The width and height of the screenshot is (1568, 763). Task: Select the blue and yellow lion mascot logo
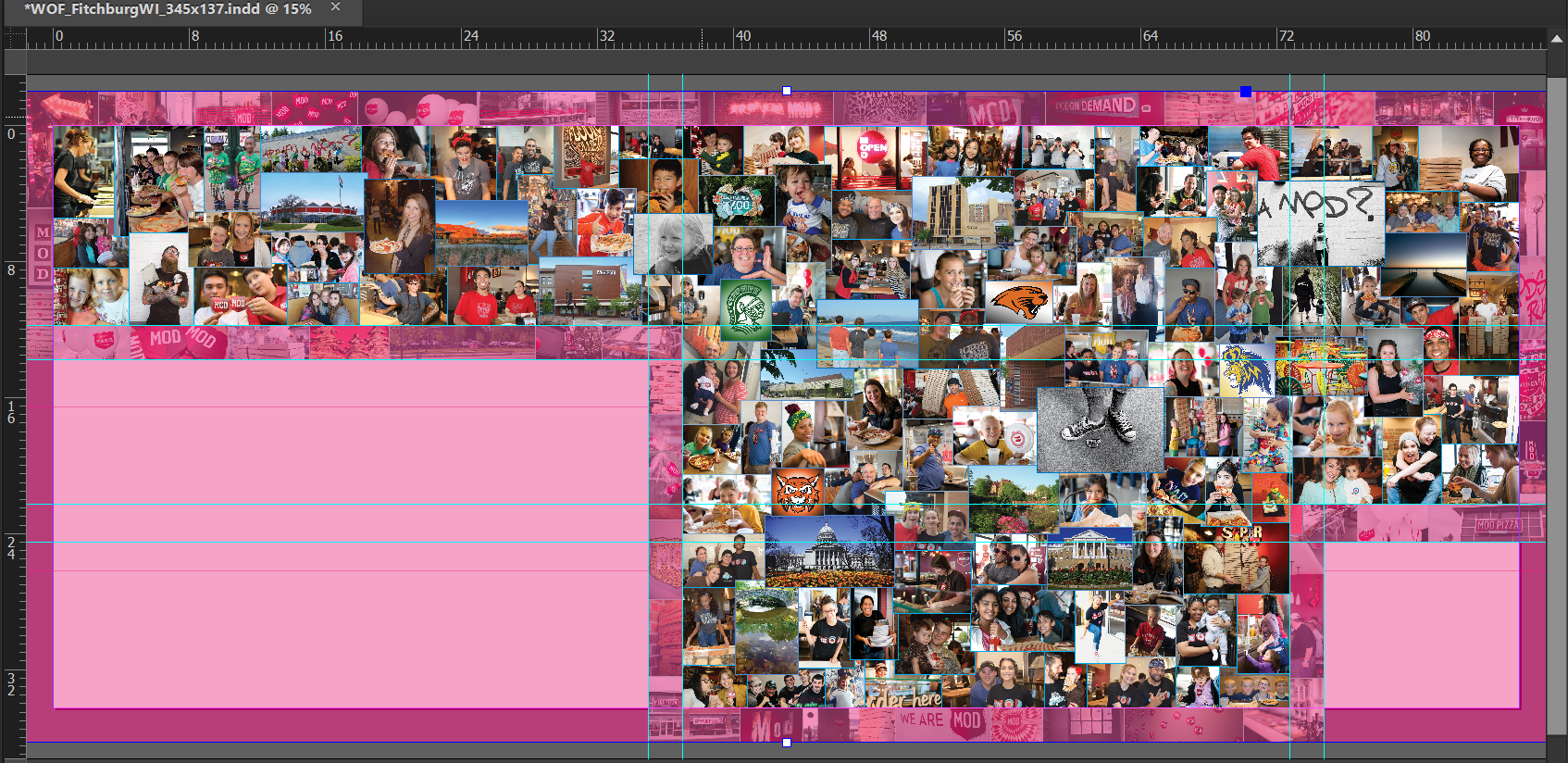pos(1247,372)
